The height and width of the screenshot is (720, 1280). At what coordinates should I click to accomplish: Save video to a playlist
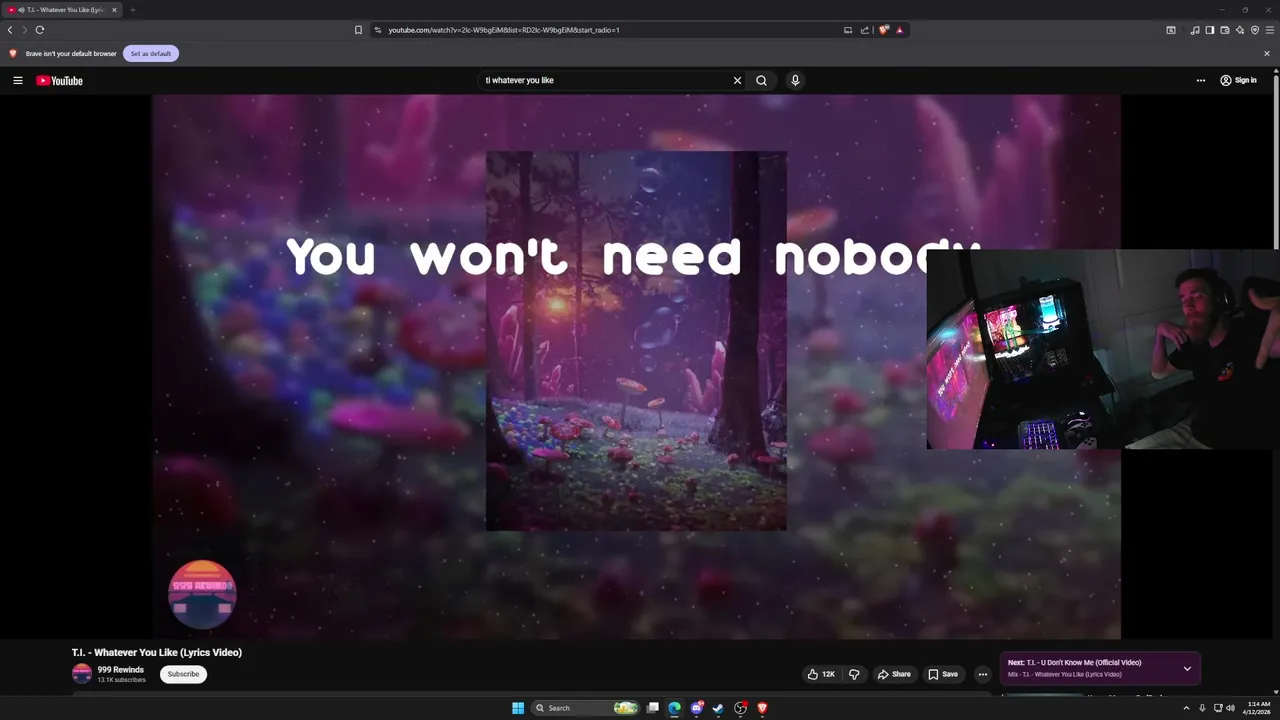tap(943, 674)
